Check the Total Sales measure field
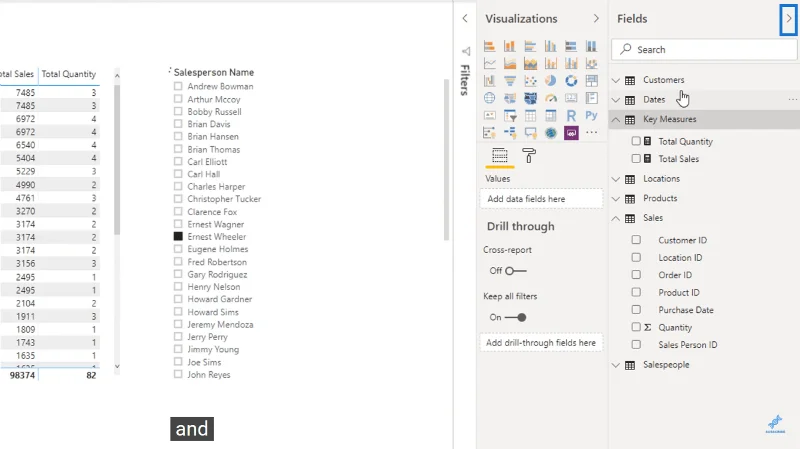Screen dimensions: 800x449 [x=636, y=159]
